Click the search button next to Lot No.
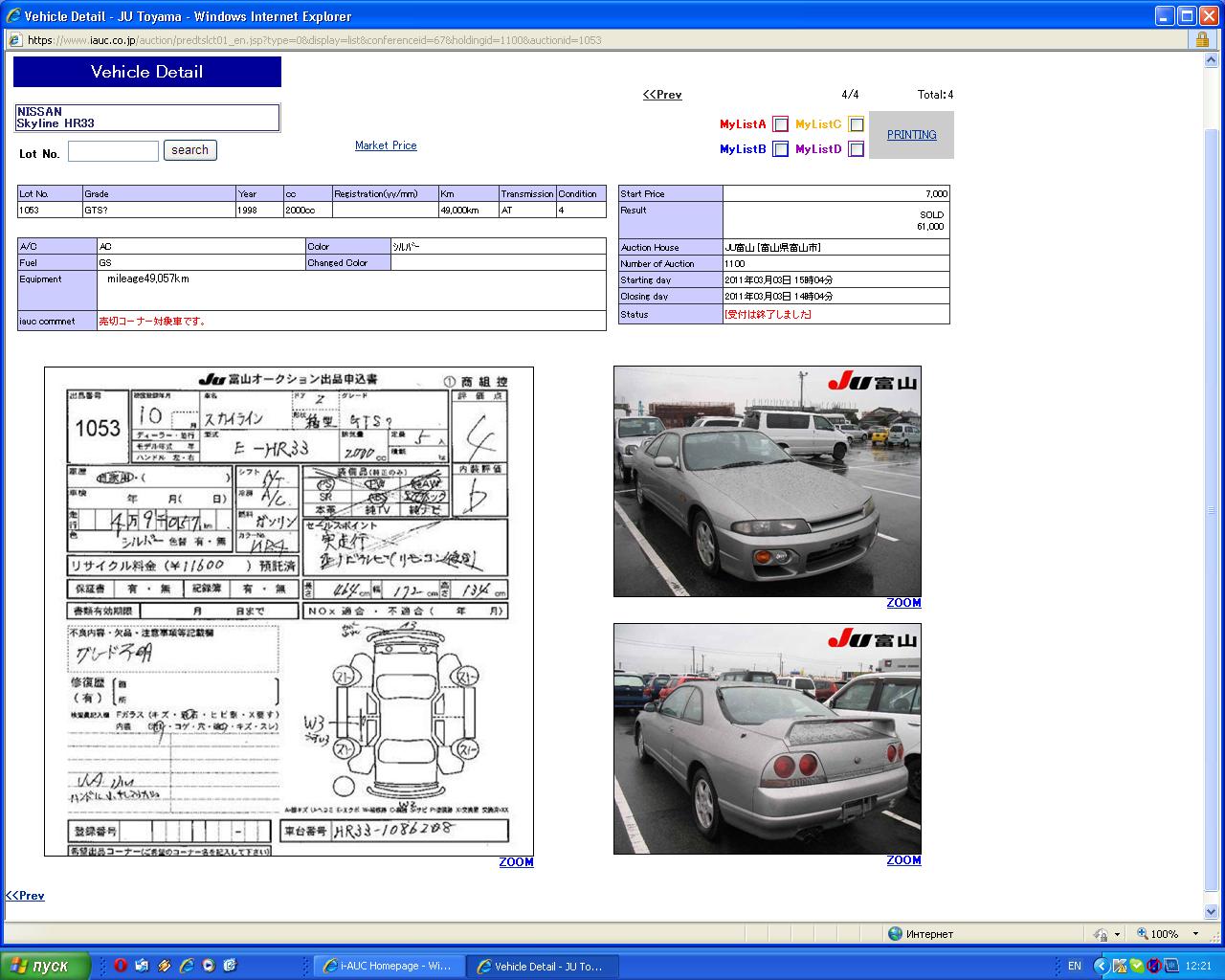Viewport: 1225px width, 980px height. click(x=190, y=150)
